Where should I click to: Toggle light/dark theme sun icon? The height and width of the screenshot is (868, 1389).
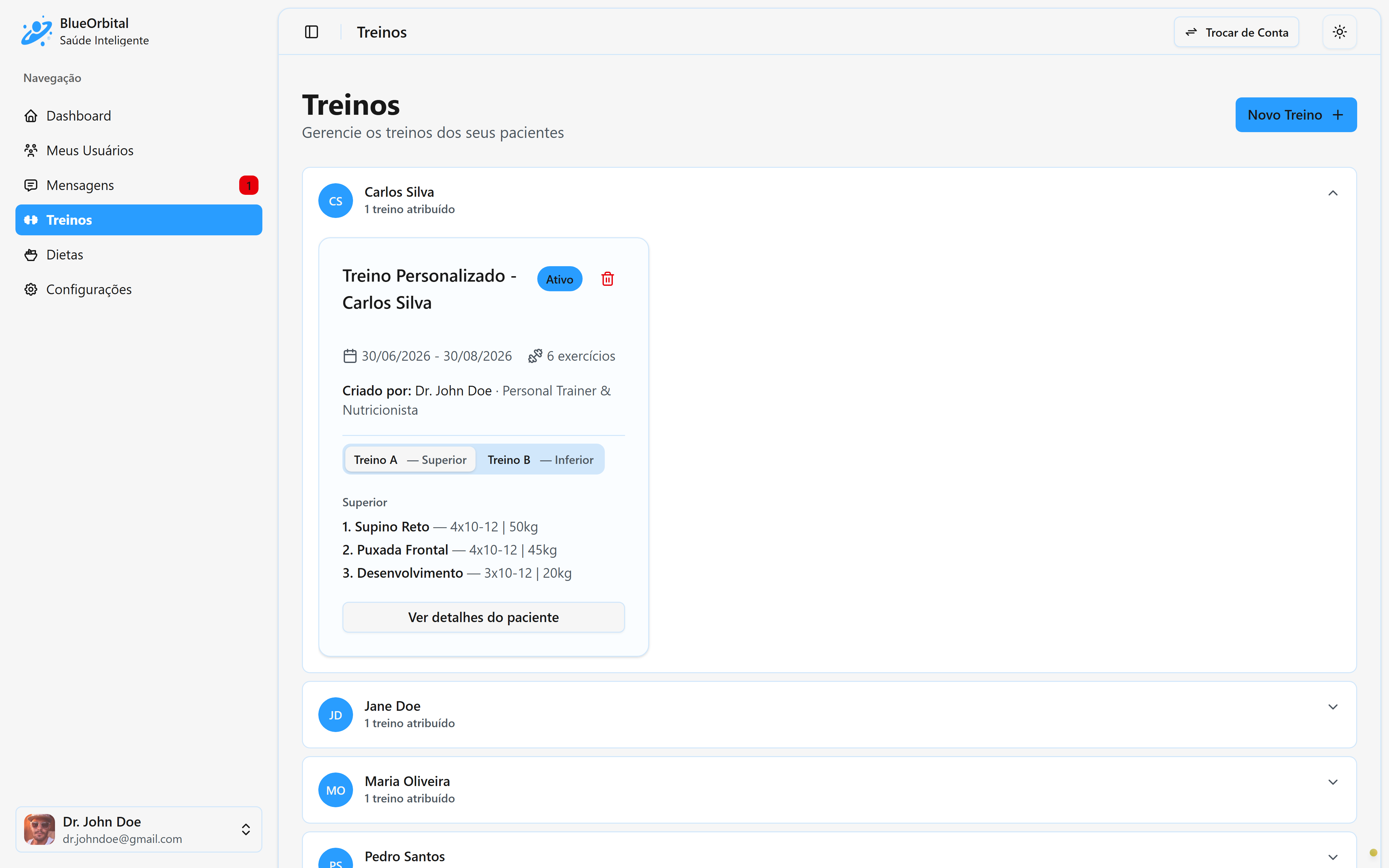click(x=1339, y=32)
